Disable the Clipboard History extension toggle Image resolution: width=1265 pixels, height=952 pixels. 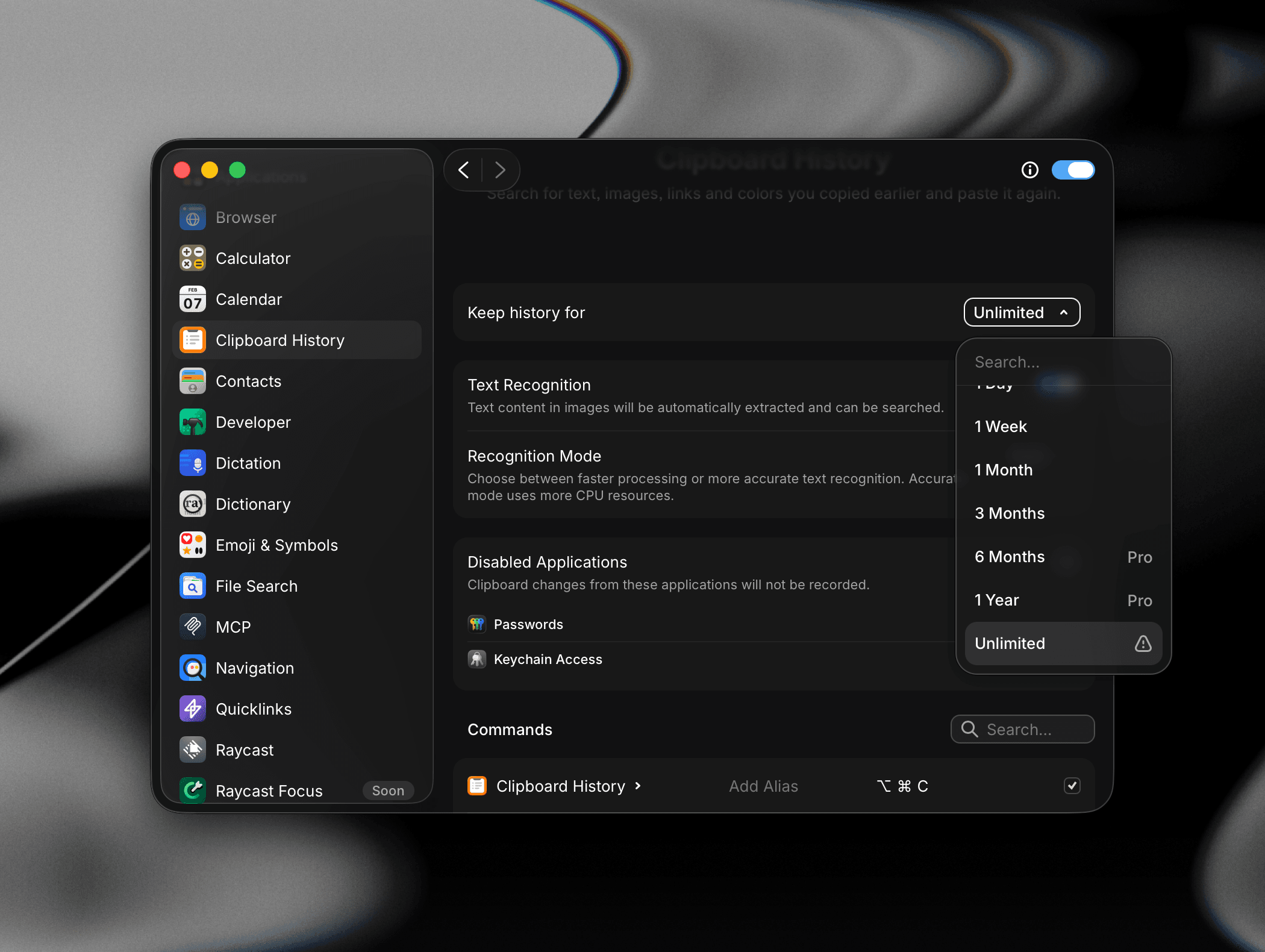pos(1073,171)
